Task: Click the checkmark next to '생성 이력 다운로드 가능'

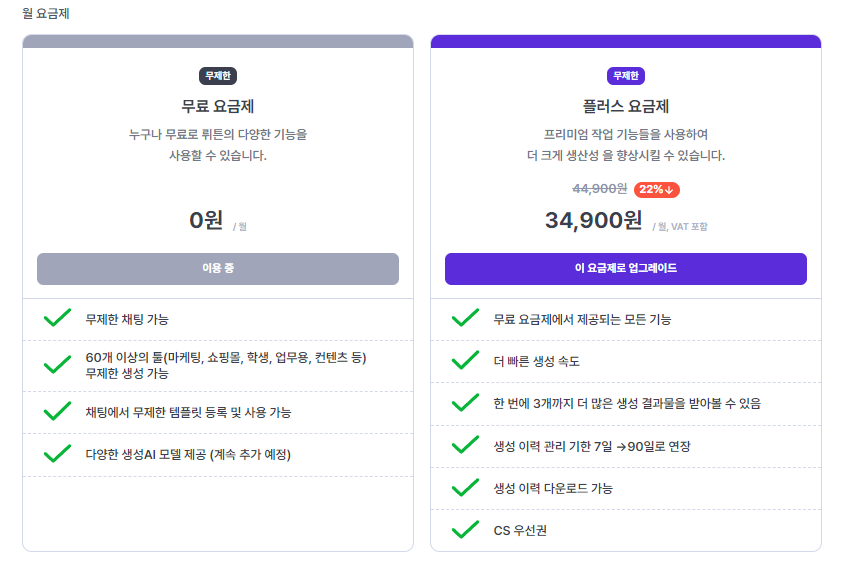Action: [x=465, y=487]
